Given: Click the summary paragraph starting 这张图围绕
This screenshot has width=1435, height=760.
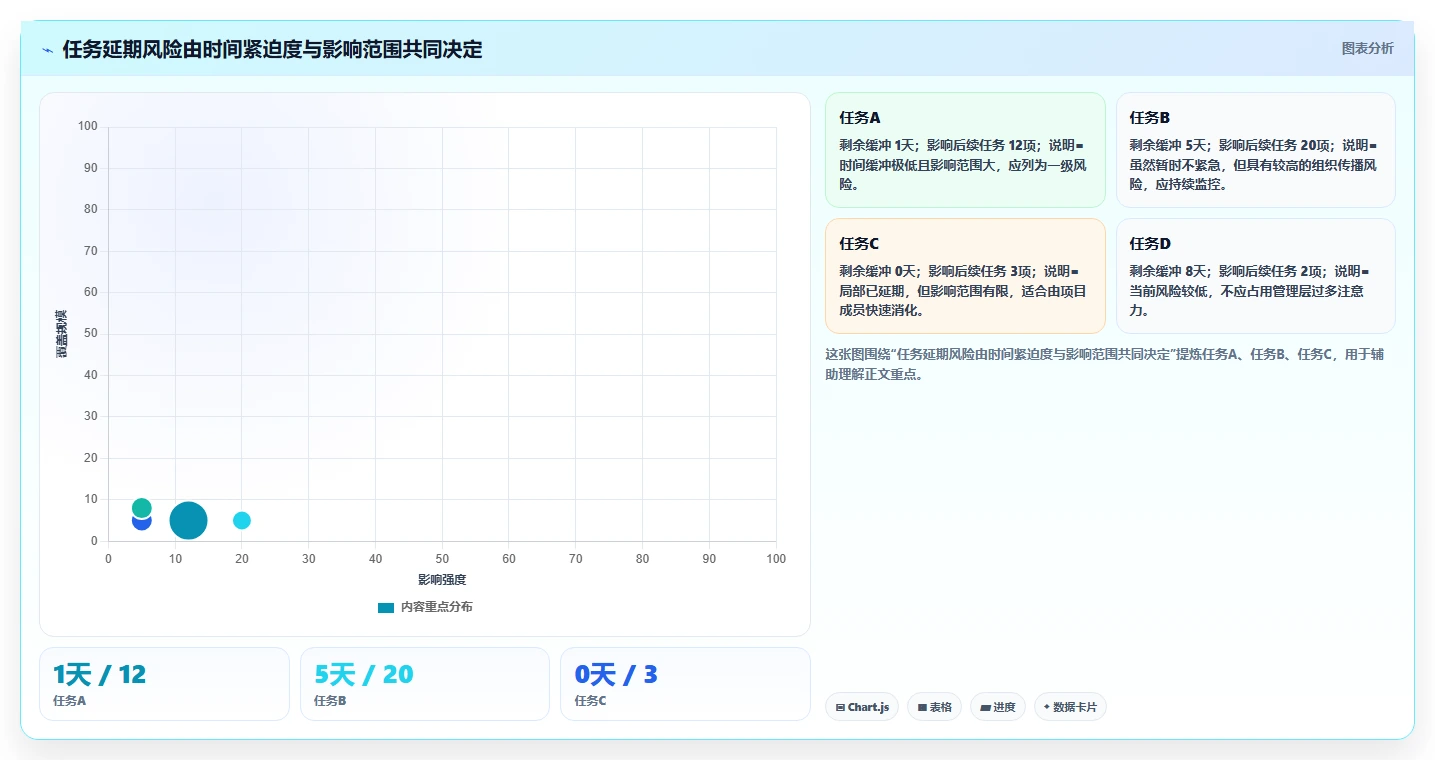Looking at the screenshot, I should [x=1104, y=364].
